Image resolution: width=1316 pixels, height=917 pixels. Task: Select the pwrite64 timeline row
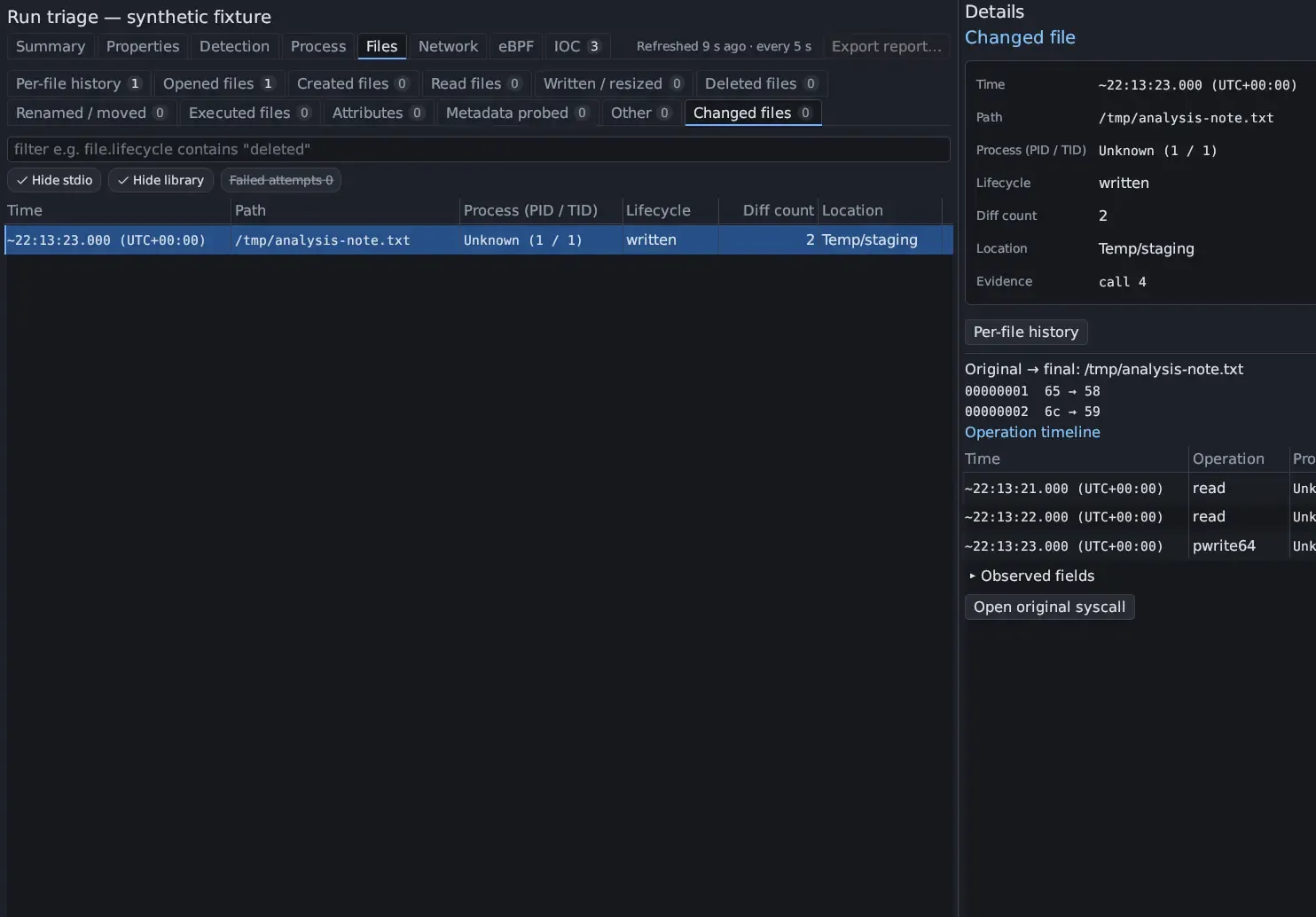[x=1140, y=545]
